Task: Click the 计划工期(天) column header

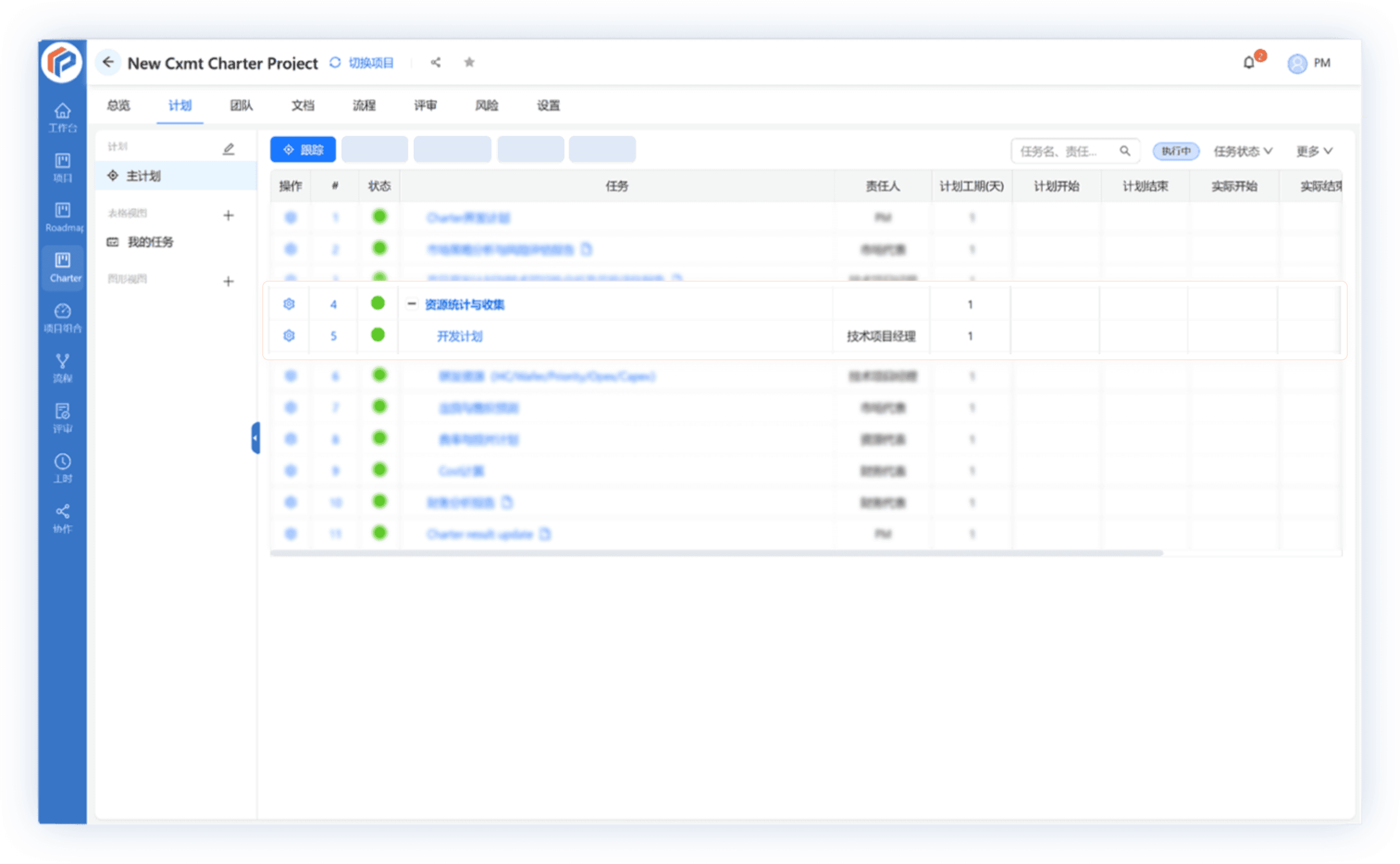Action: (x=972, y=186)
